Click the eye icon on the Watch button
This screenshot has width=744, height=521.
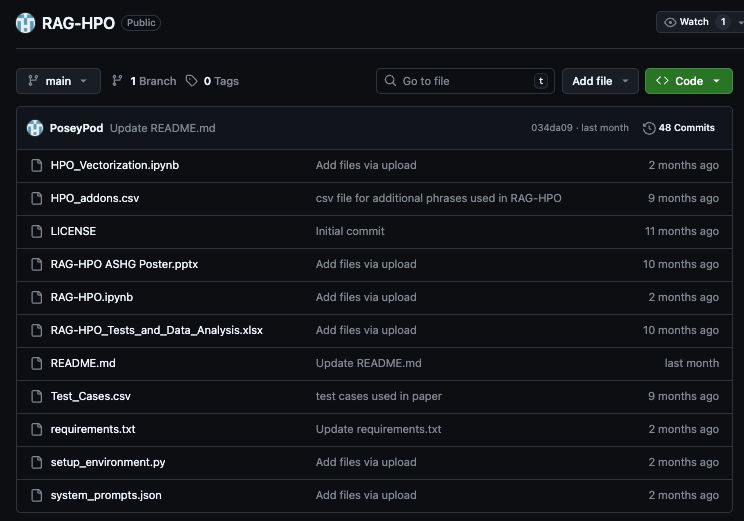[x=670, y=22]
